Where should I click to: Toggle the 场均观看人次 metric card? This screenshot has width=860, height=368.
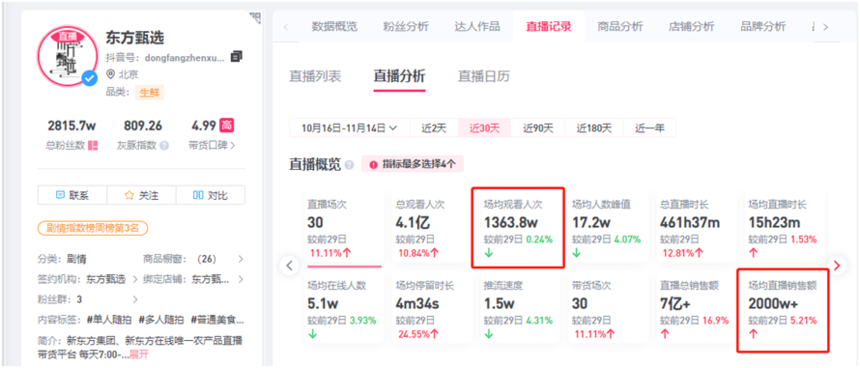(518, 228)
